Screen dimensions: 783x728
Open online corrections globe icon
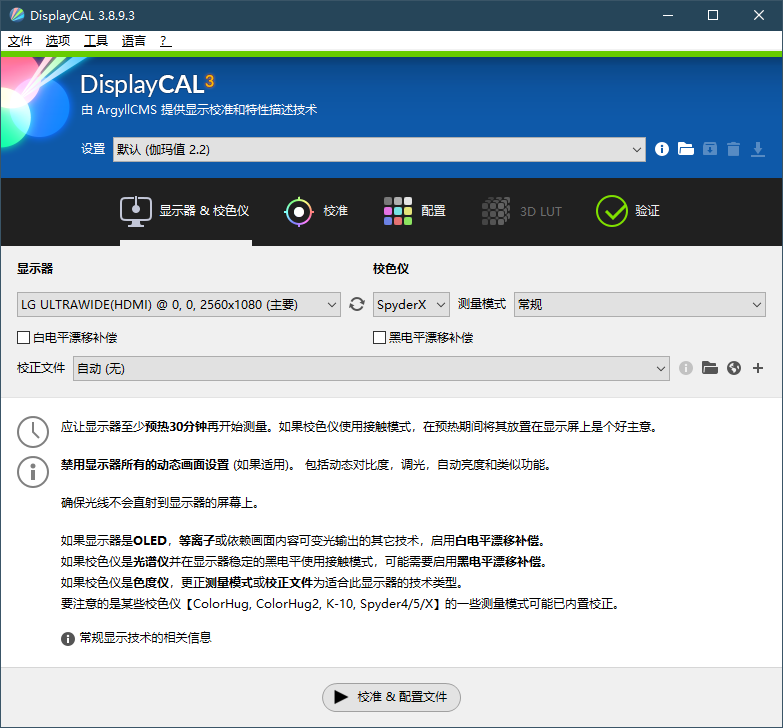click(734, 368)
